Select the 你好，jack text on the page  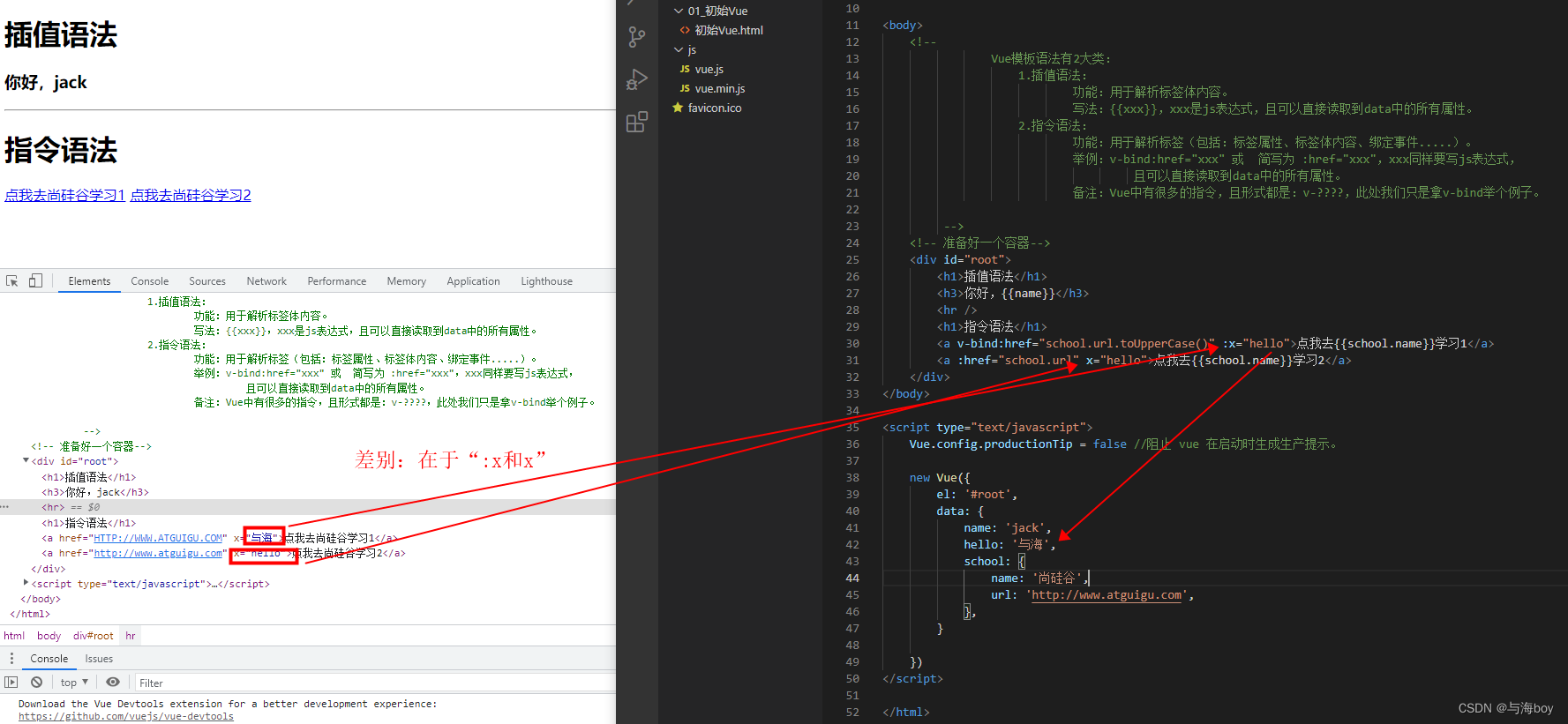(46, 82)
